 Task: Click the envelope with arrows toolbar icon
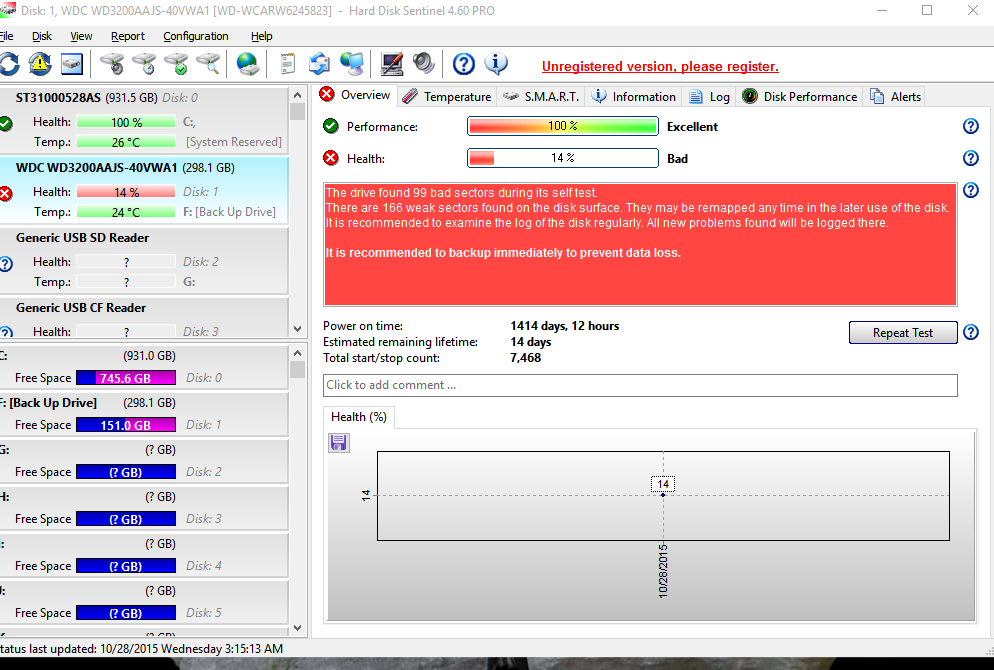click(x=319, y=64)
